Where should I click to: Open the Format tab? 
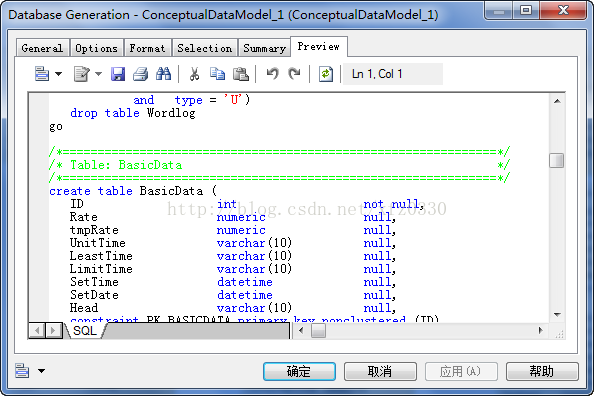click(148, 48)
